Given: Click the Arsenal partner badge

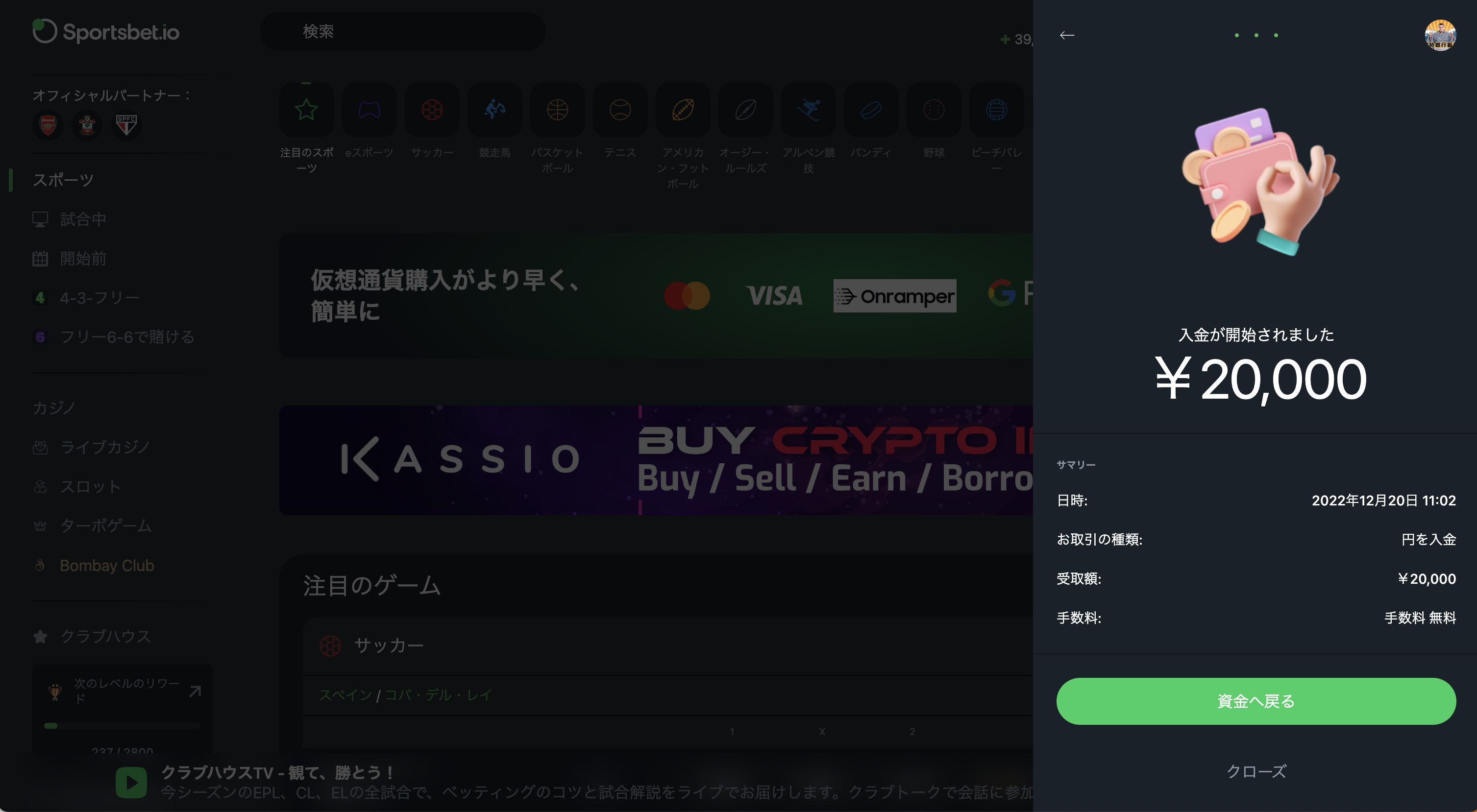Looking at the screenshot, I should click(x=48, y=125).
